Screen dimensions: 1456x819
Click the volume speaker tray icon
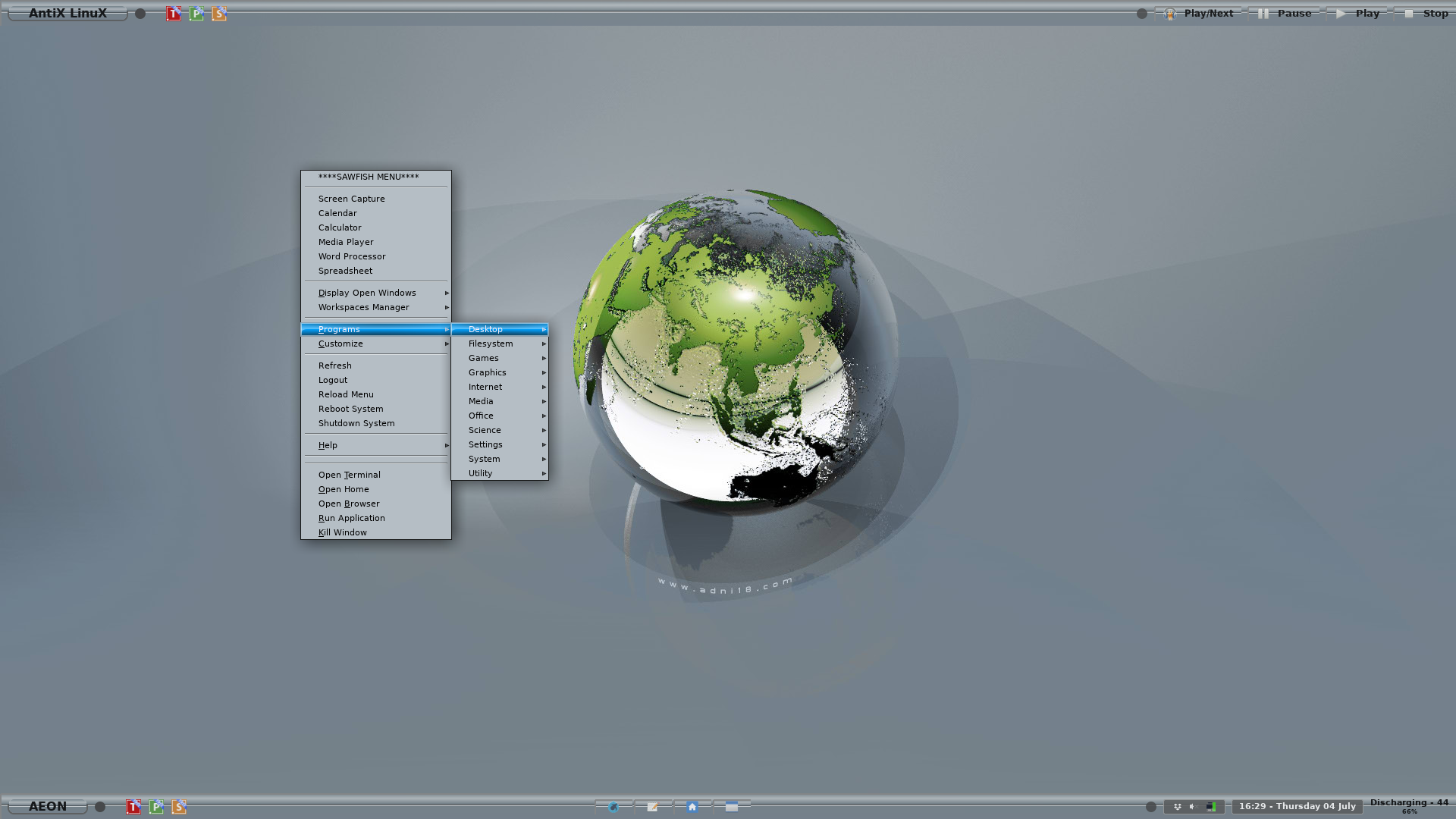pos(1192,807)
